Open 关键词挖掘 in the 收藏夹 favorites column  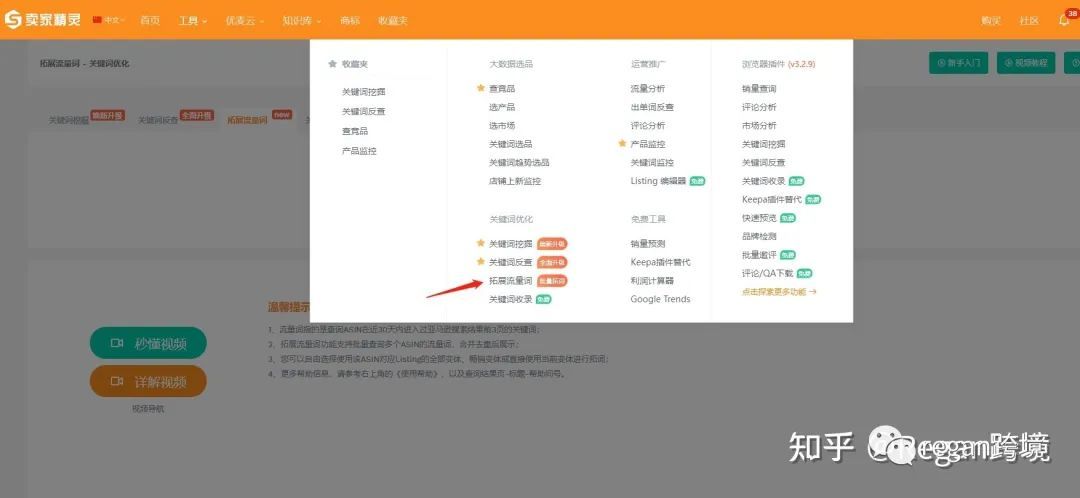[364, 92]
